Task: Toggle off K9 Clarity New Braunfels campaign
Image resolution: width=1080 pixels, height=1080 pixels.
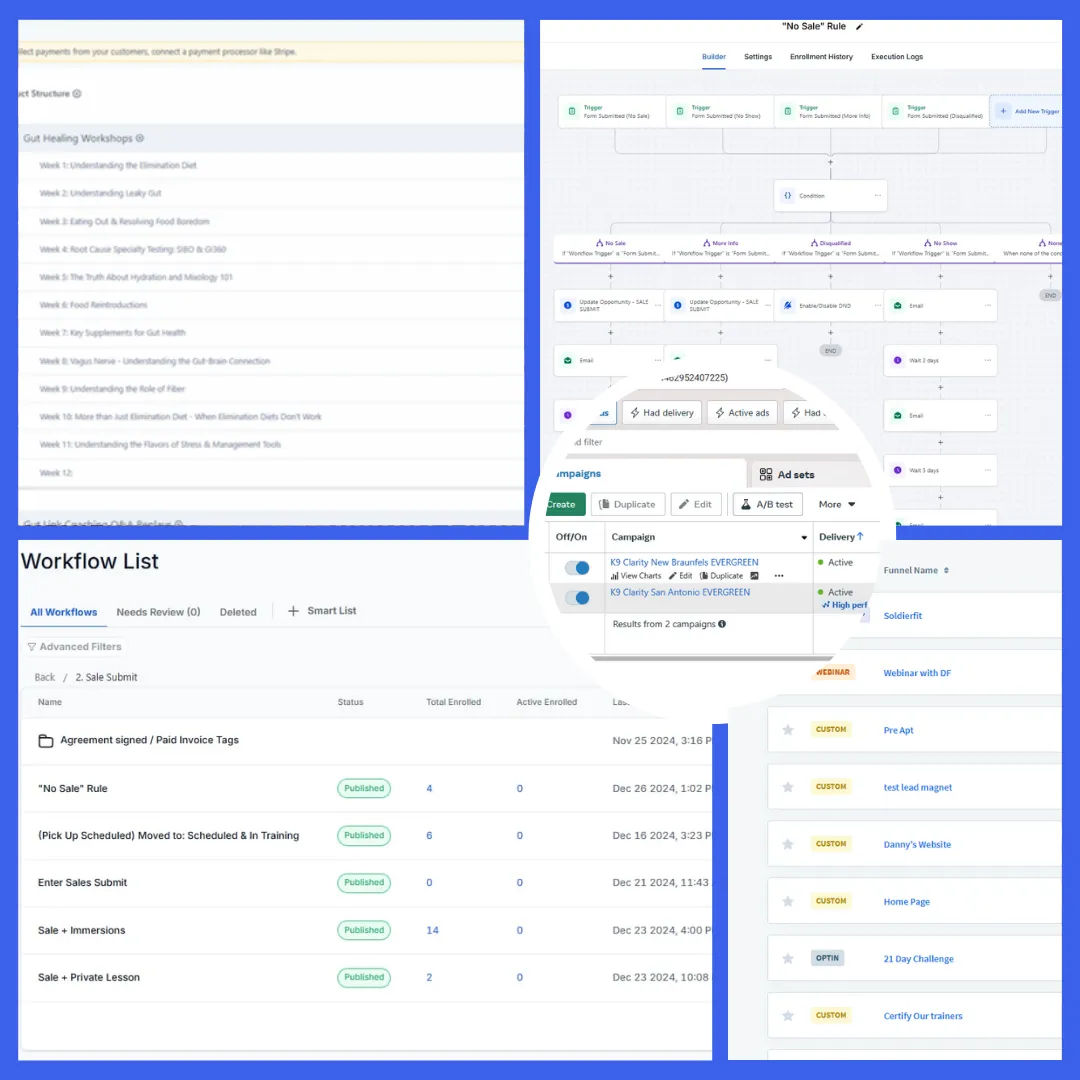Action: click(x=577, y=568)
